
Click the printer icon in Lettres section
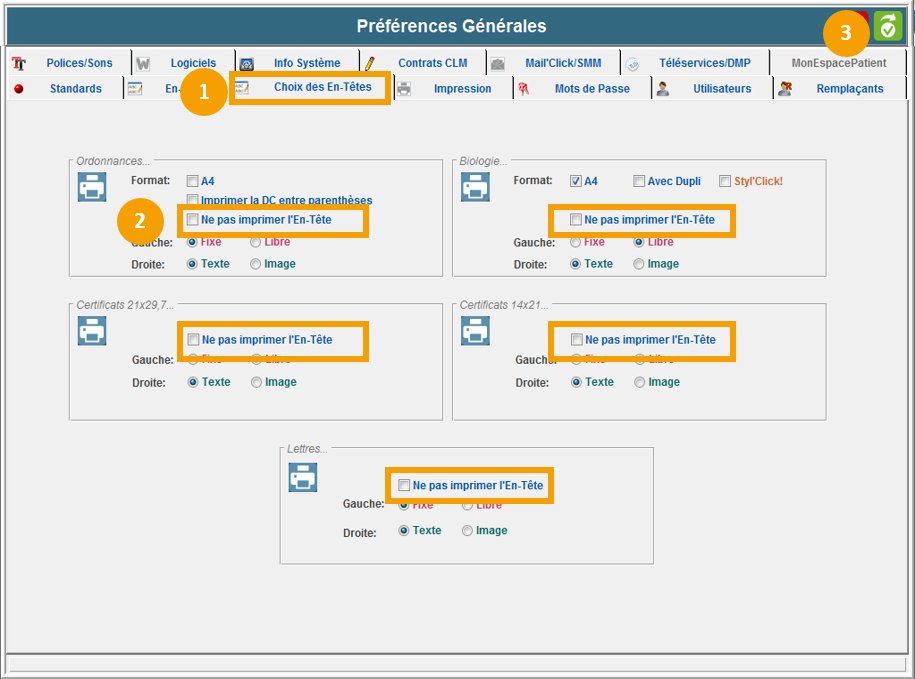tap(303, 476)
